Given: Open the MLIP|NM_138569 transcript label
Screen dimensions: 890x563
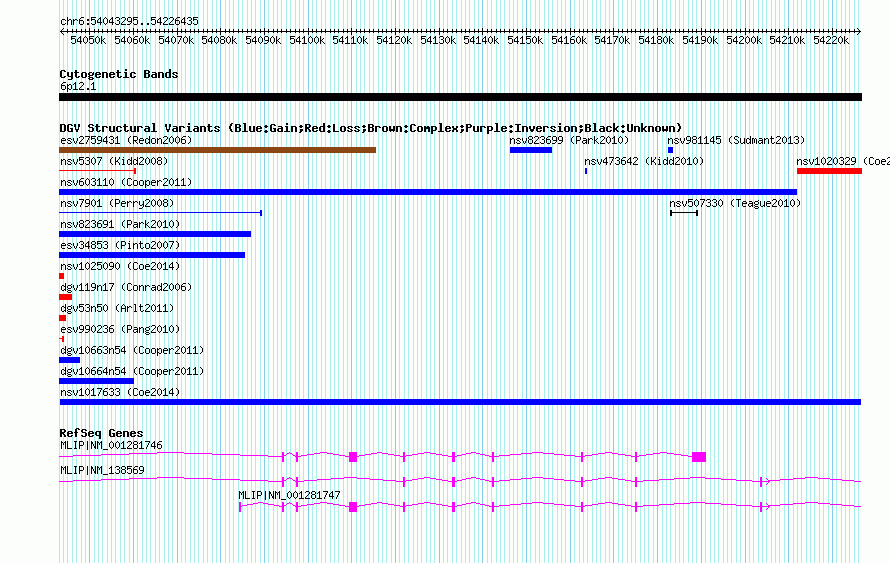Looking at the screenshot, I should click(102, 470).
